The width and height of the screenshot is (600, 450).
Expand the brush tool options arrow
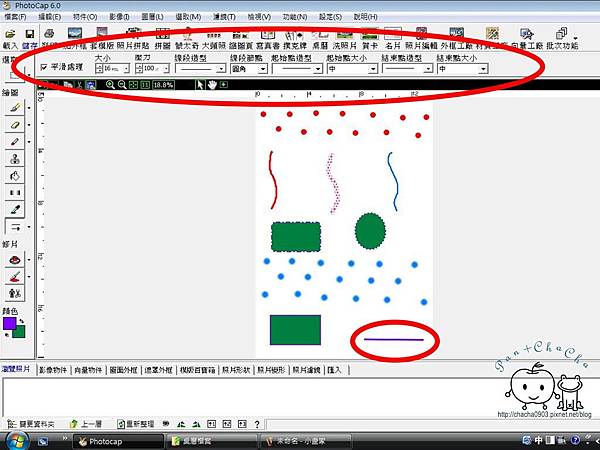point(29,108)
